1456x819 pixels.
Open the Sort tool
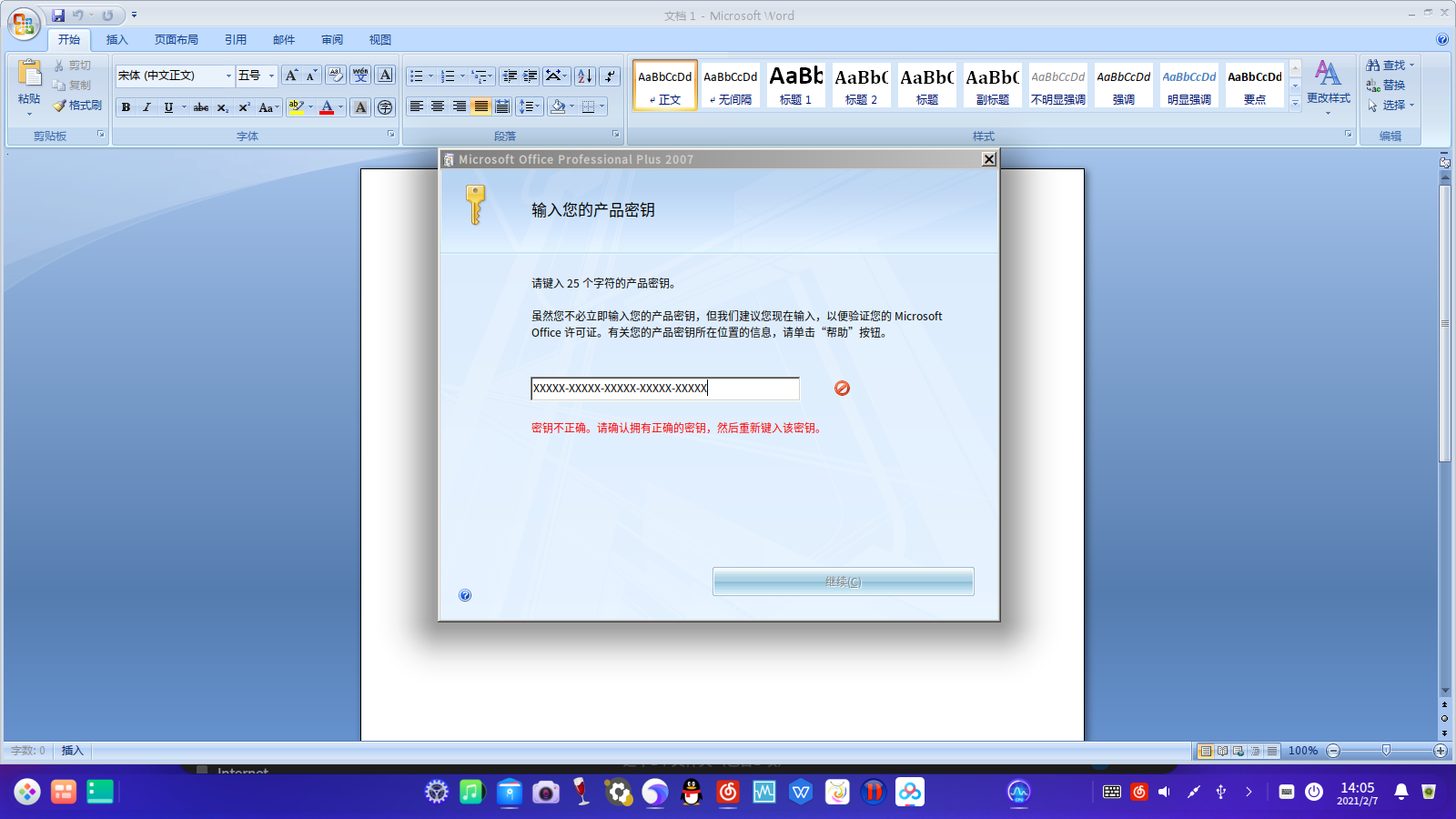(x=585, y=76)
